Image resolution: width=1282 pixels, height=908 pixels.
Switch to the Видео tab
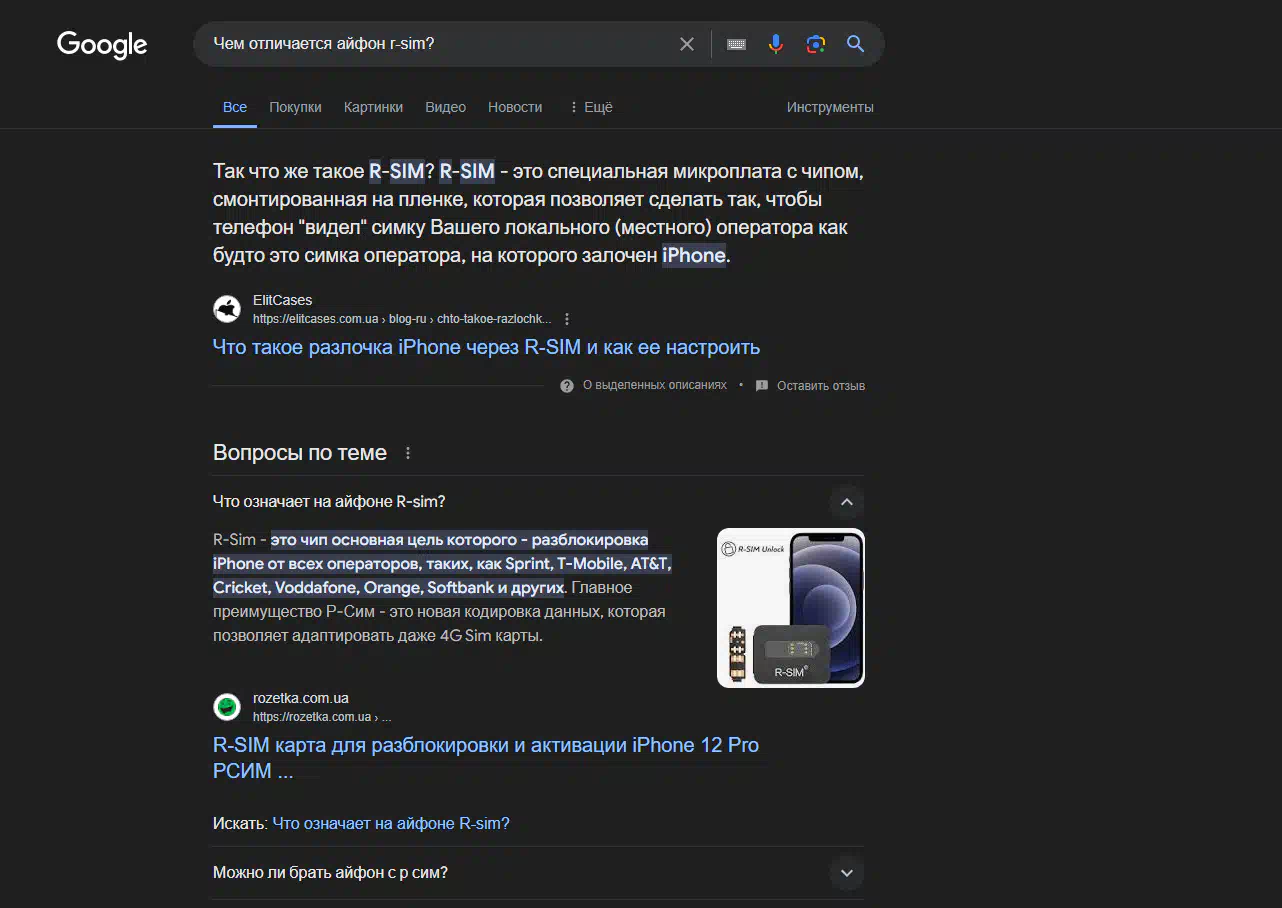coord(445,107)
